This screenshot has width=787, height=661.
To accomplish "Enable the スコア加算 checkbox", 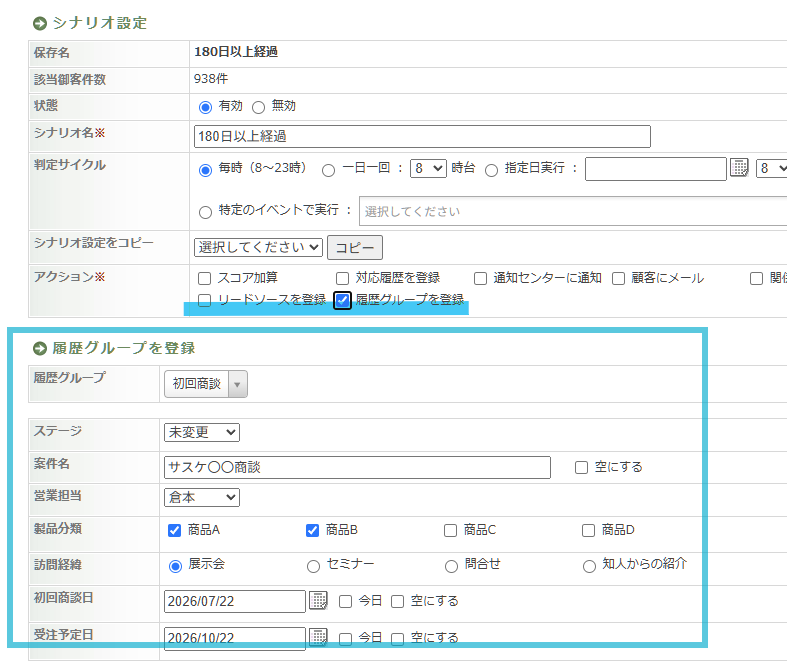I will coord(204,278).
